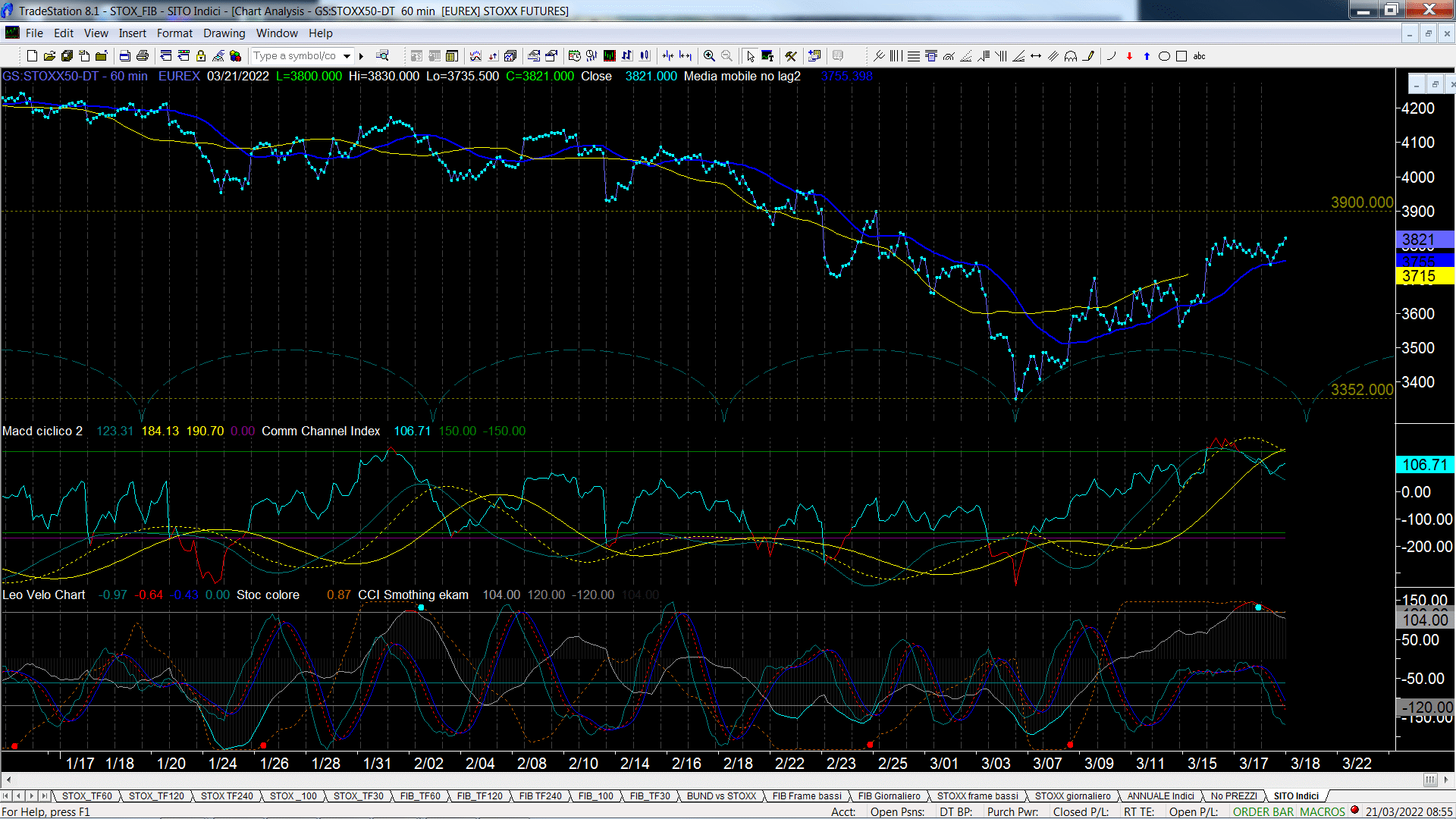Click the horizontal scrollbar thumb
The image size is (1456, 819).
pos(1429,780)
